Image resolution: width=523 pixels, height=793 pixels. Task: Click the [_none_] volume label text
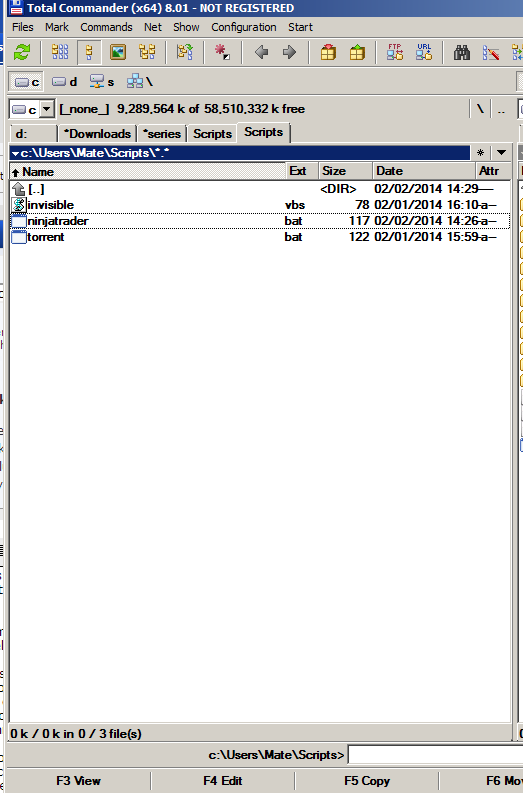(x=84, y=109)
